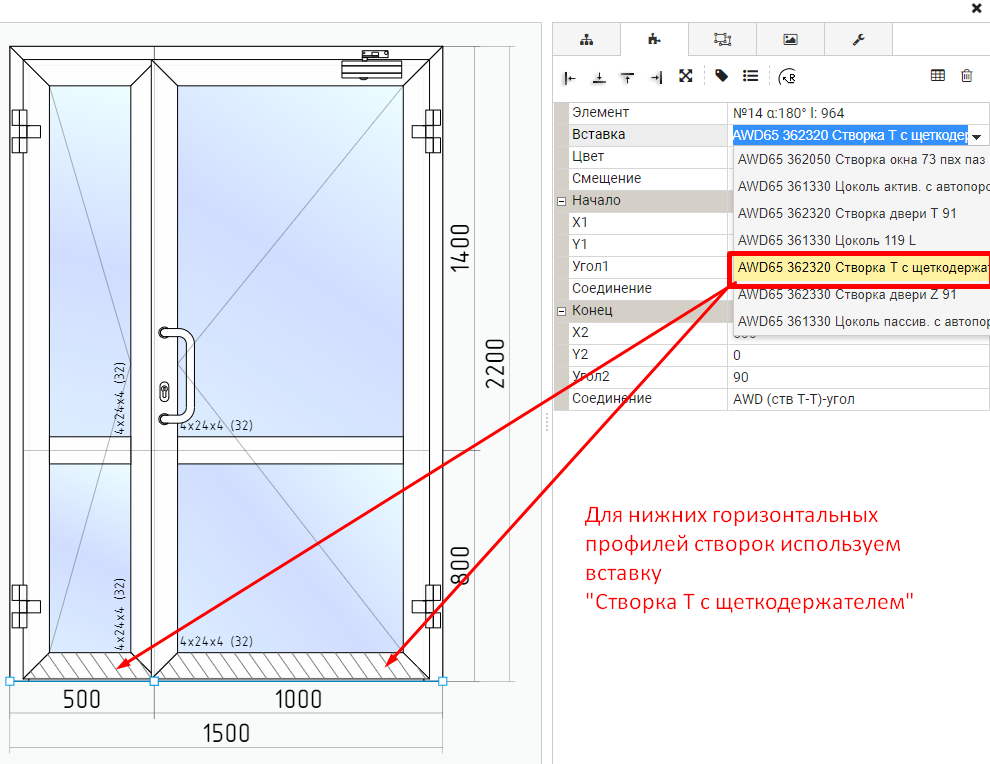The image size is (990, 764).
Task: Open the wrench settings tab
Action: click(x=858, y=40)
